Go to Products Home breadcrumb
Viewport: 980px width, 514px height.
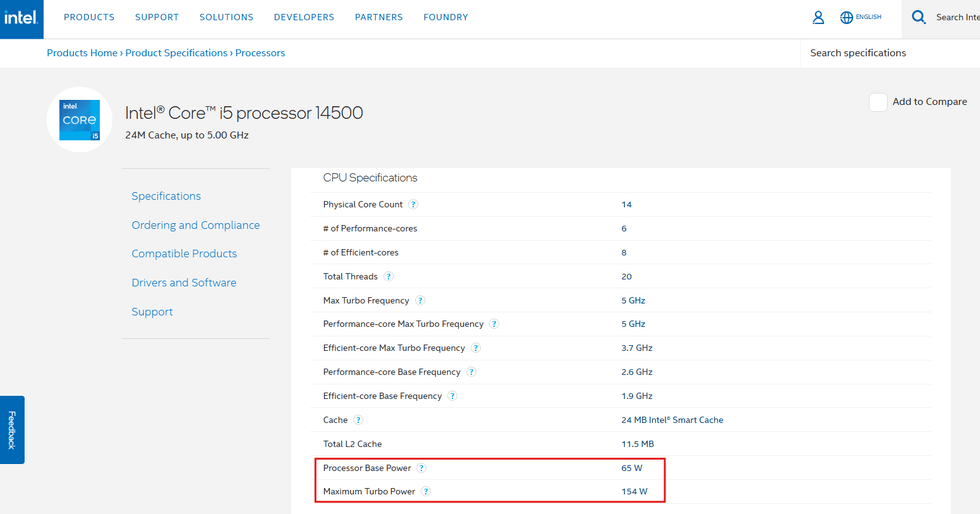point(82,53)
